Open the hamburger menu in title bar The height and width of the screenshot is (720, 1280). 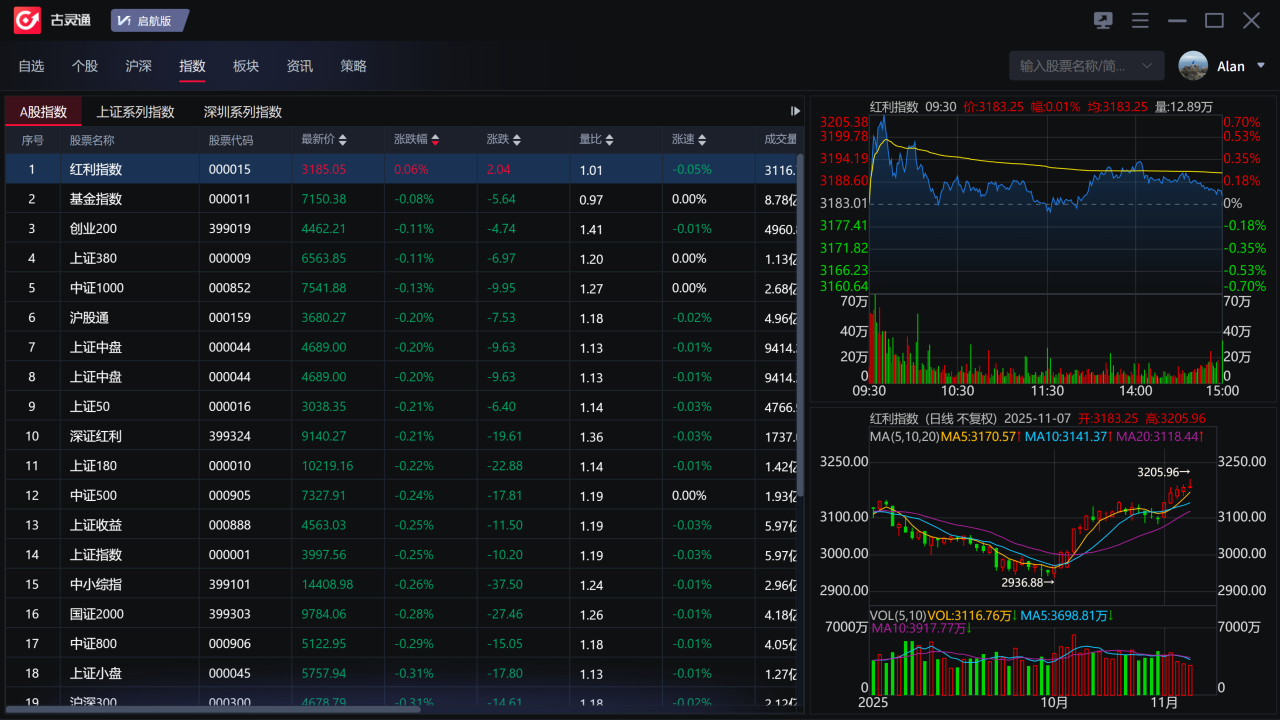pyautogui.click(x=1140, y=21)
